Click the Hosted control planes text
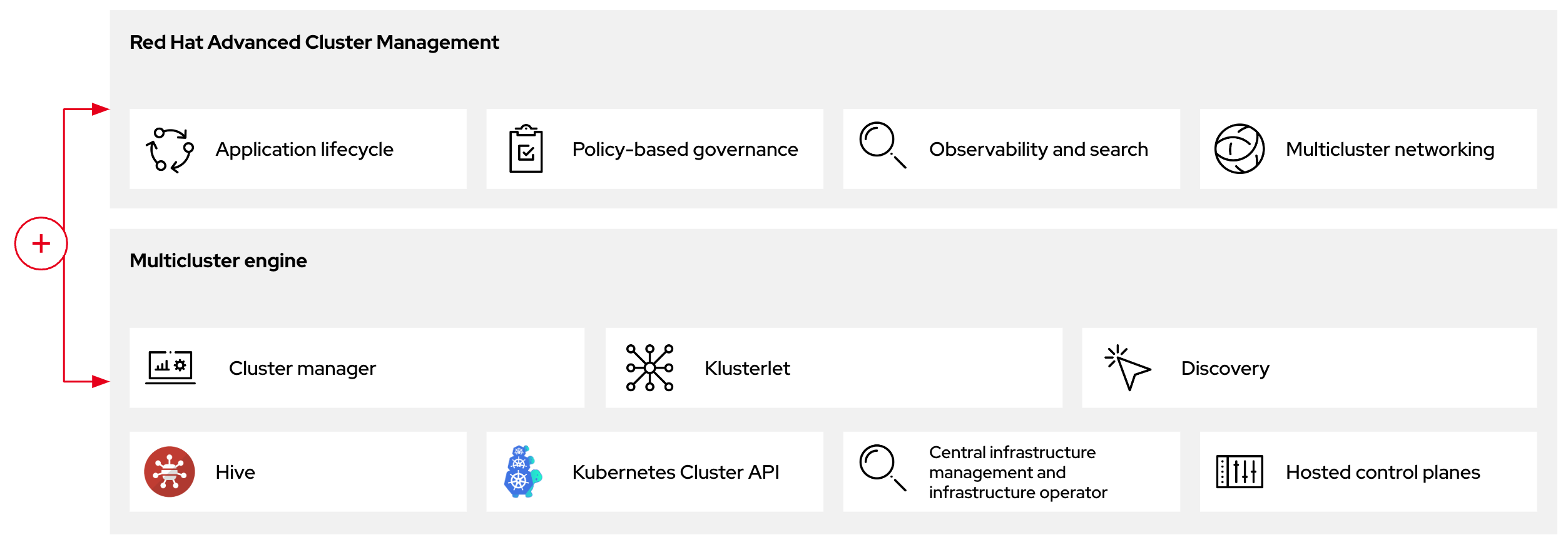 pyautogui.click(x=1383, y=472)
